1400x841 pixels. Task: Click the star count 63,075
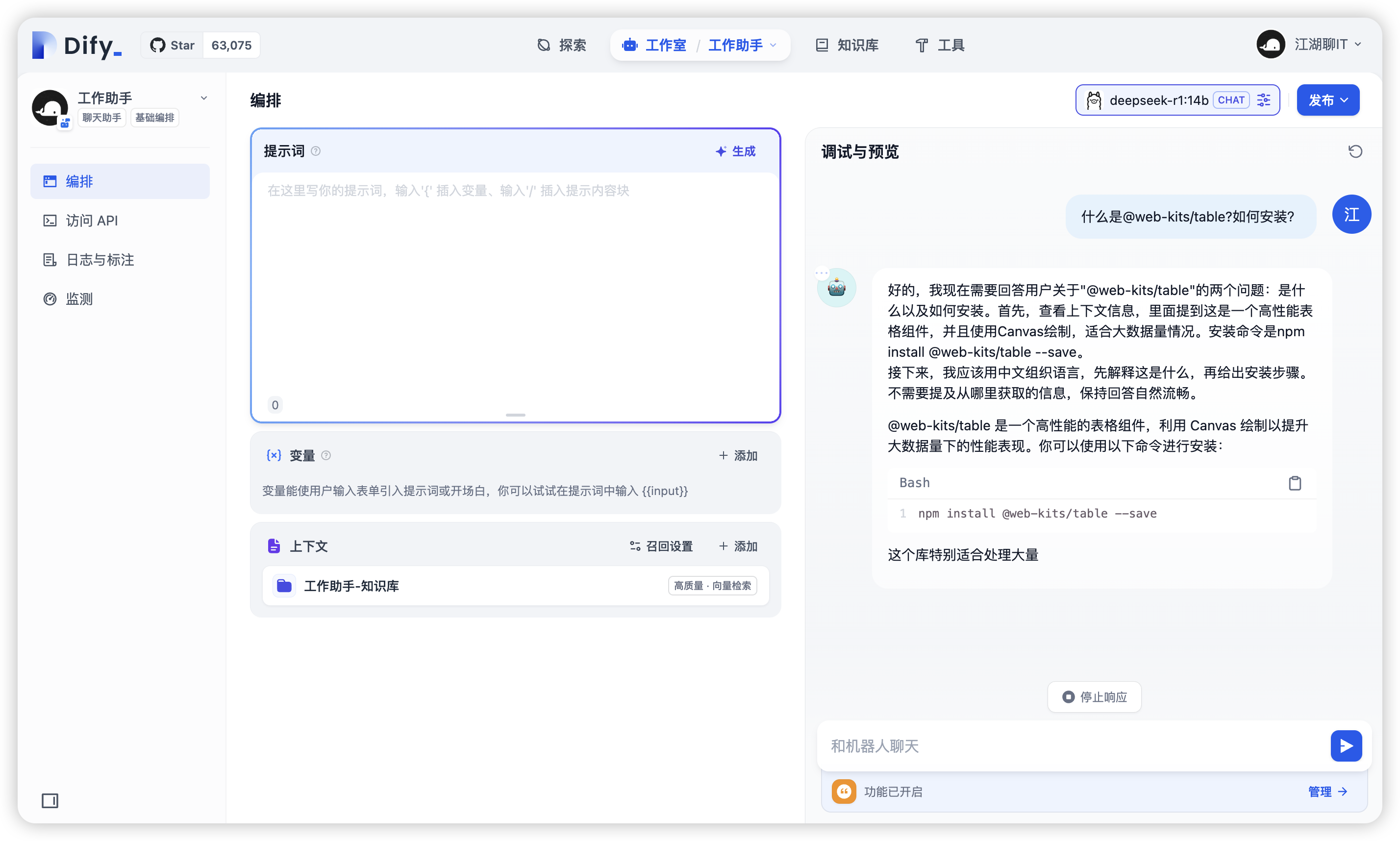pyautogui.click(x=231, y=46)
